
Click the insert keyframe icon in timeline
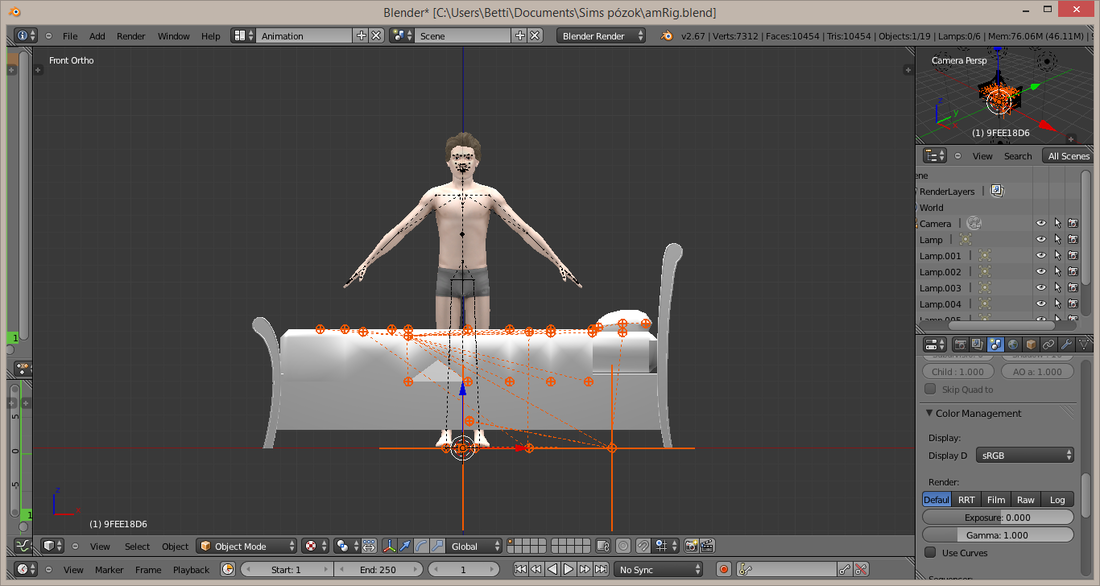pos(845,569)
